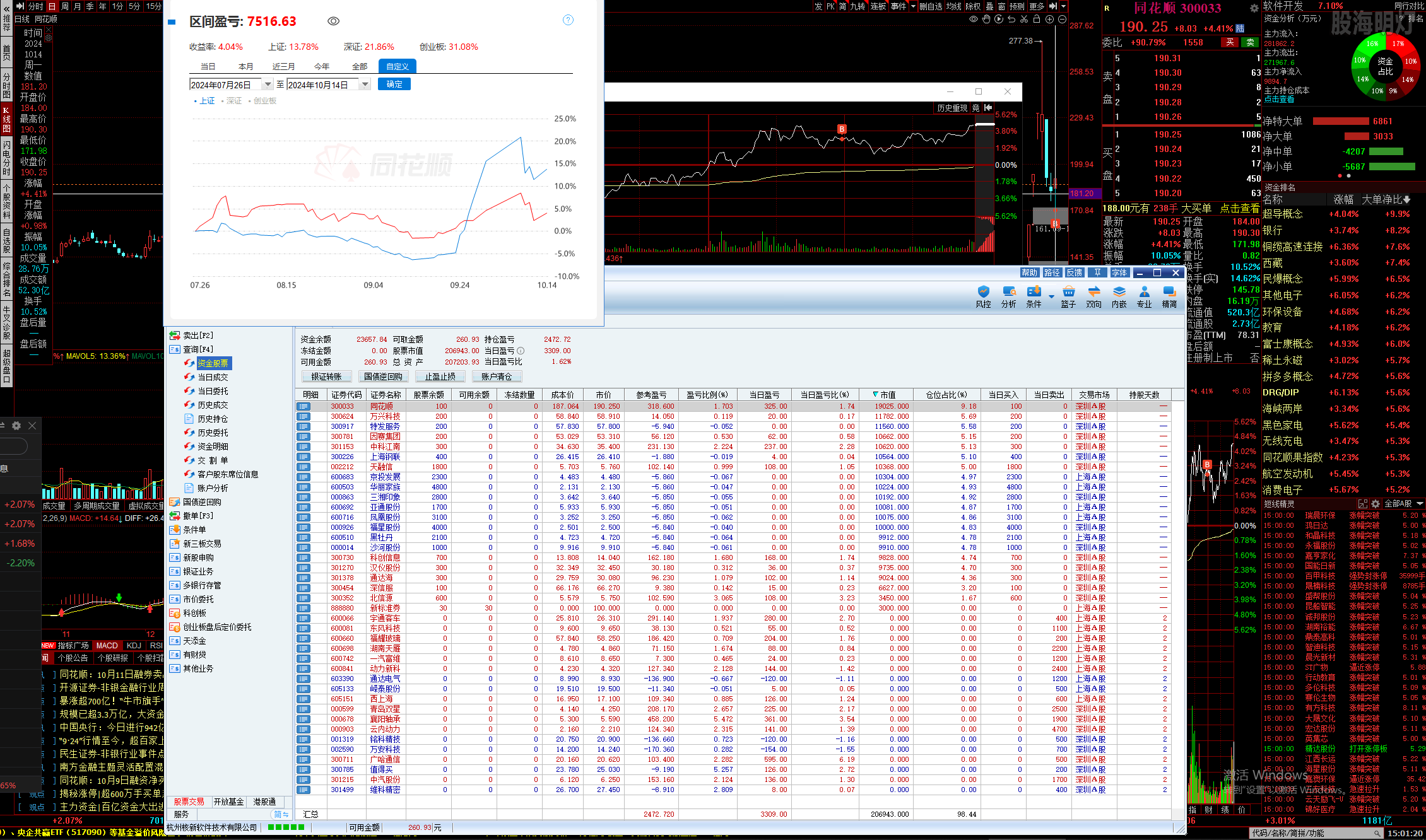
Task: Select 近三月 range tab
Action: pyautogui.click(x=283, y=66)
